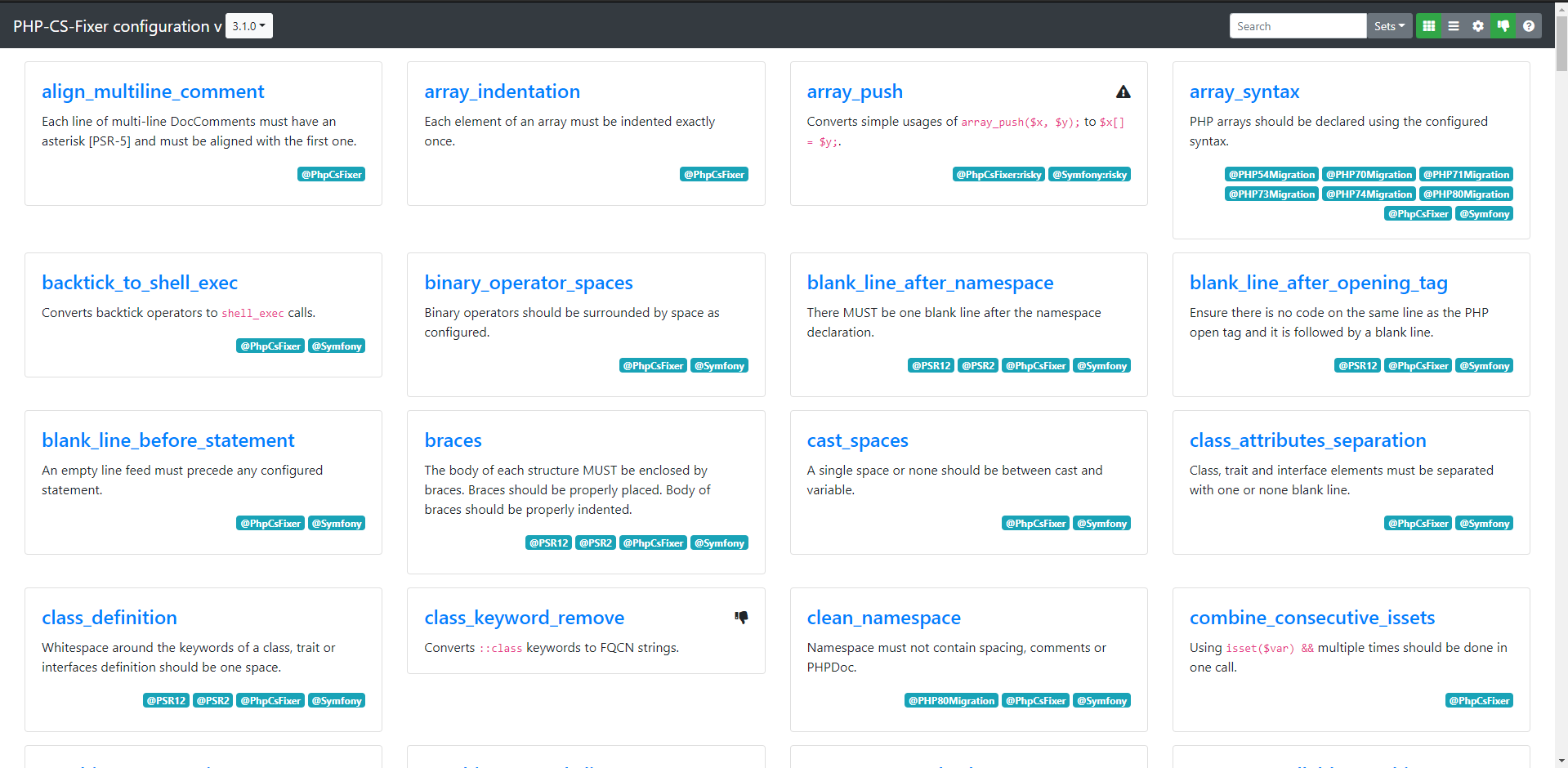The image size is (1568, 768).
Task: Switch to list view layout
Action: click(x=1454, y=26)
